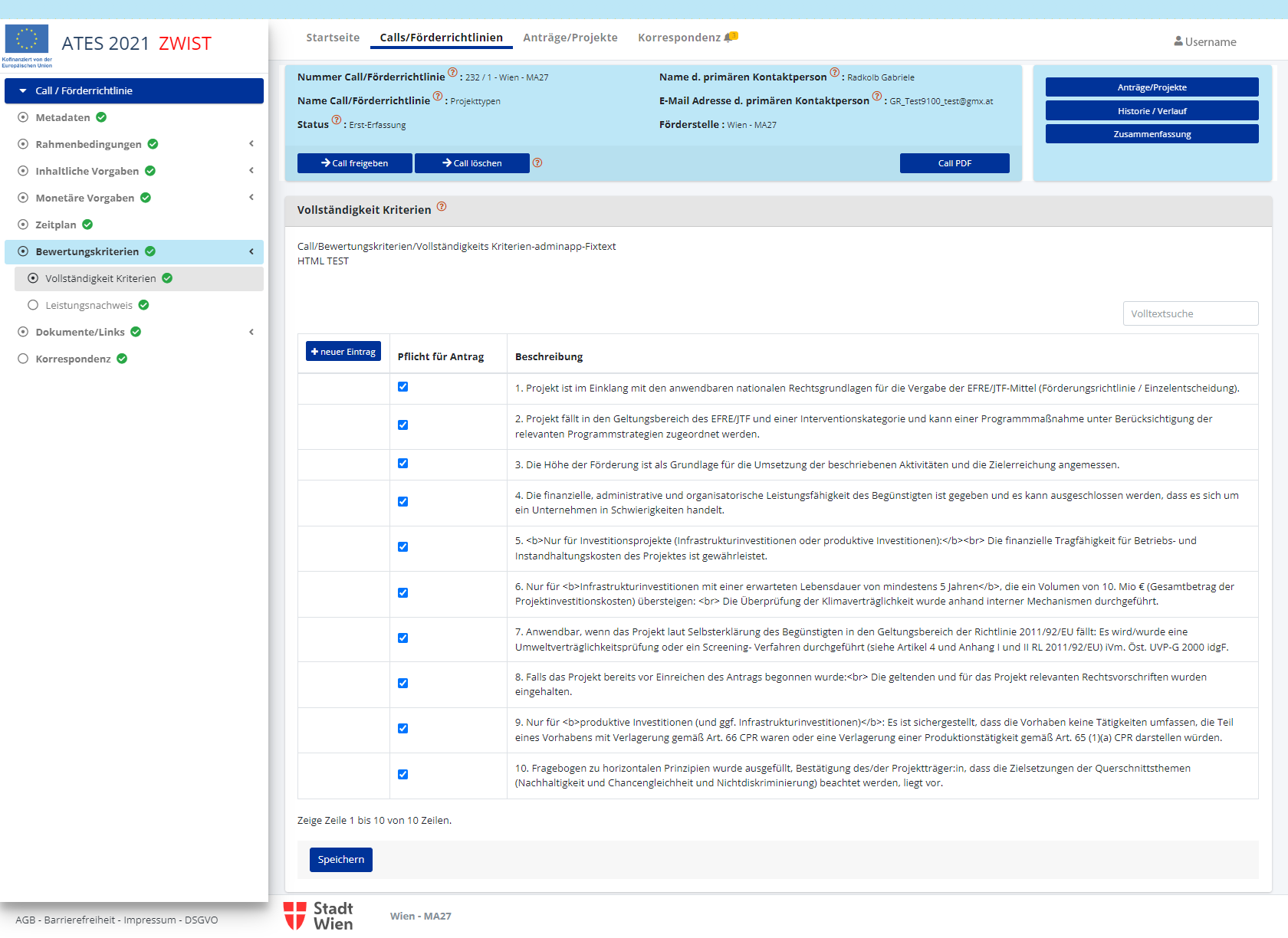This screenshot has height=938, width=1288.
Task: Click the help icon next to Status label
Action: tap(337, 120)
